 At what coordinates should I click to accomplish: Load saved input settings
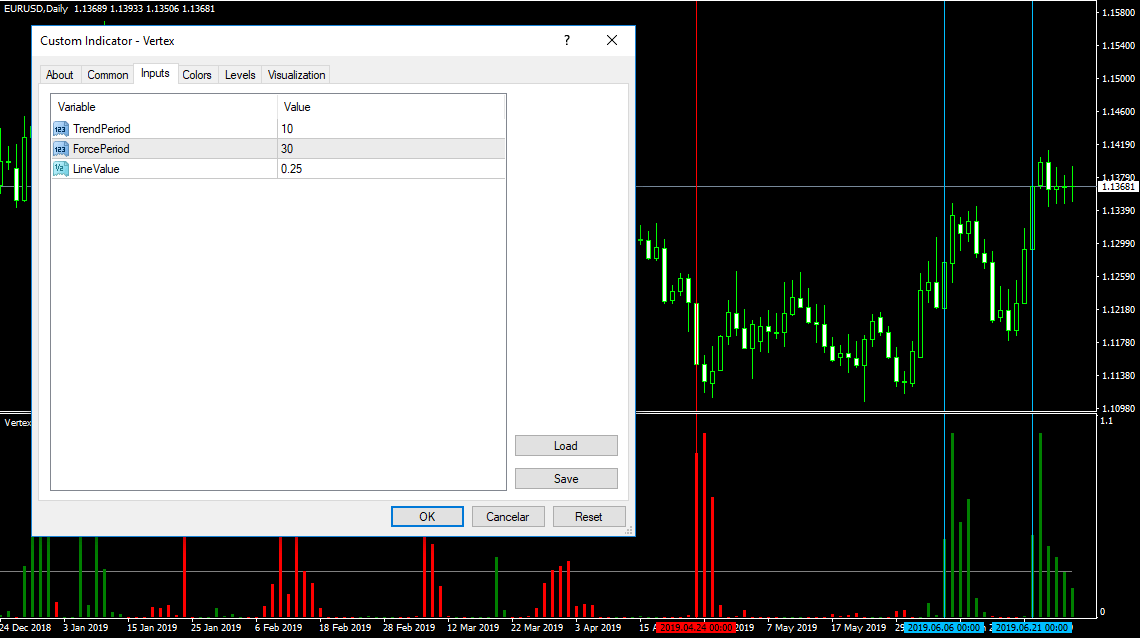pyautogui.click(x=566, y=445)
